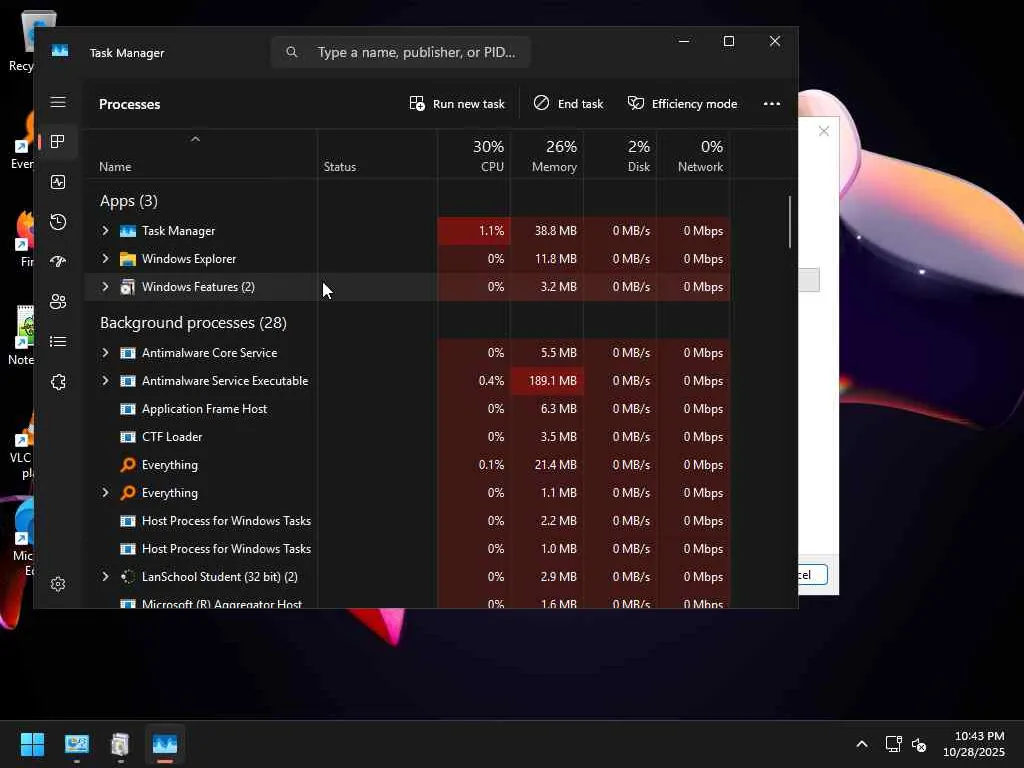Select the Application Frame Host row
The width and height of the screenshot is (1024, 768).
click(408, 409)
